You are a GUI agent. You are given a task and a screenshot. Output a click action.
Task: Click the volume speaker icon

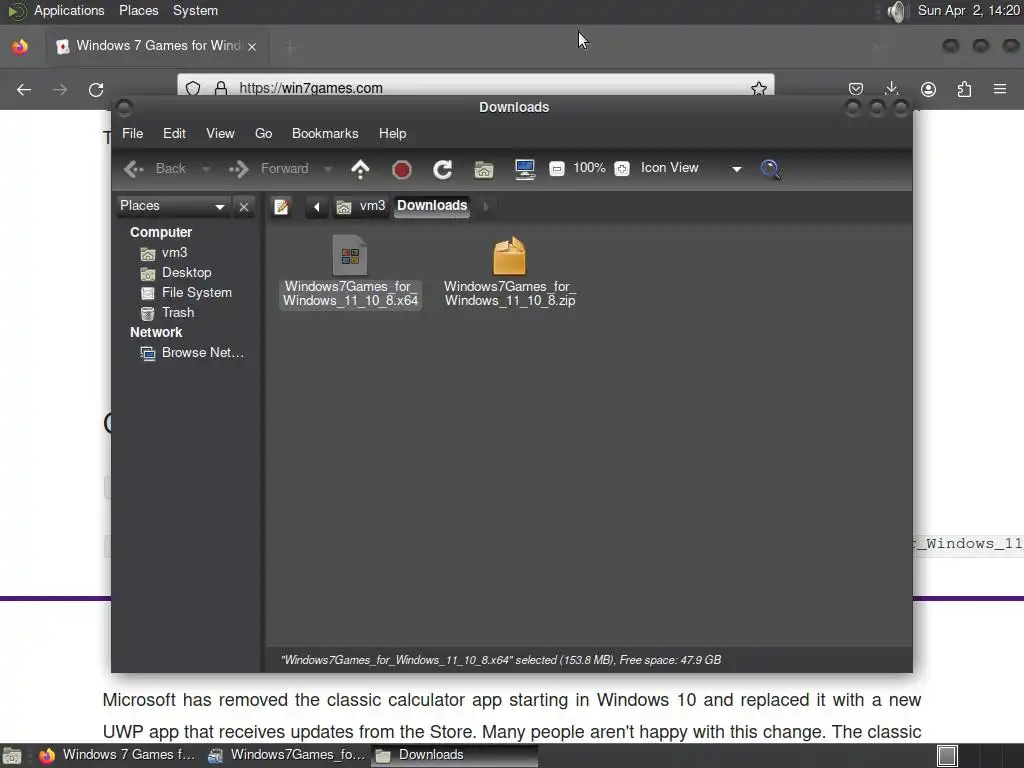898,11
